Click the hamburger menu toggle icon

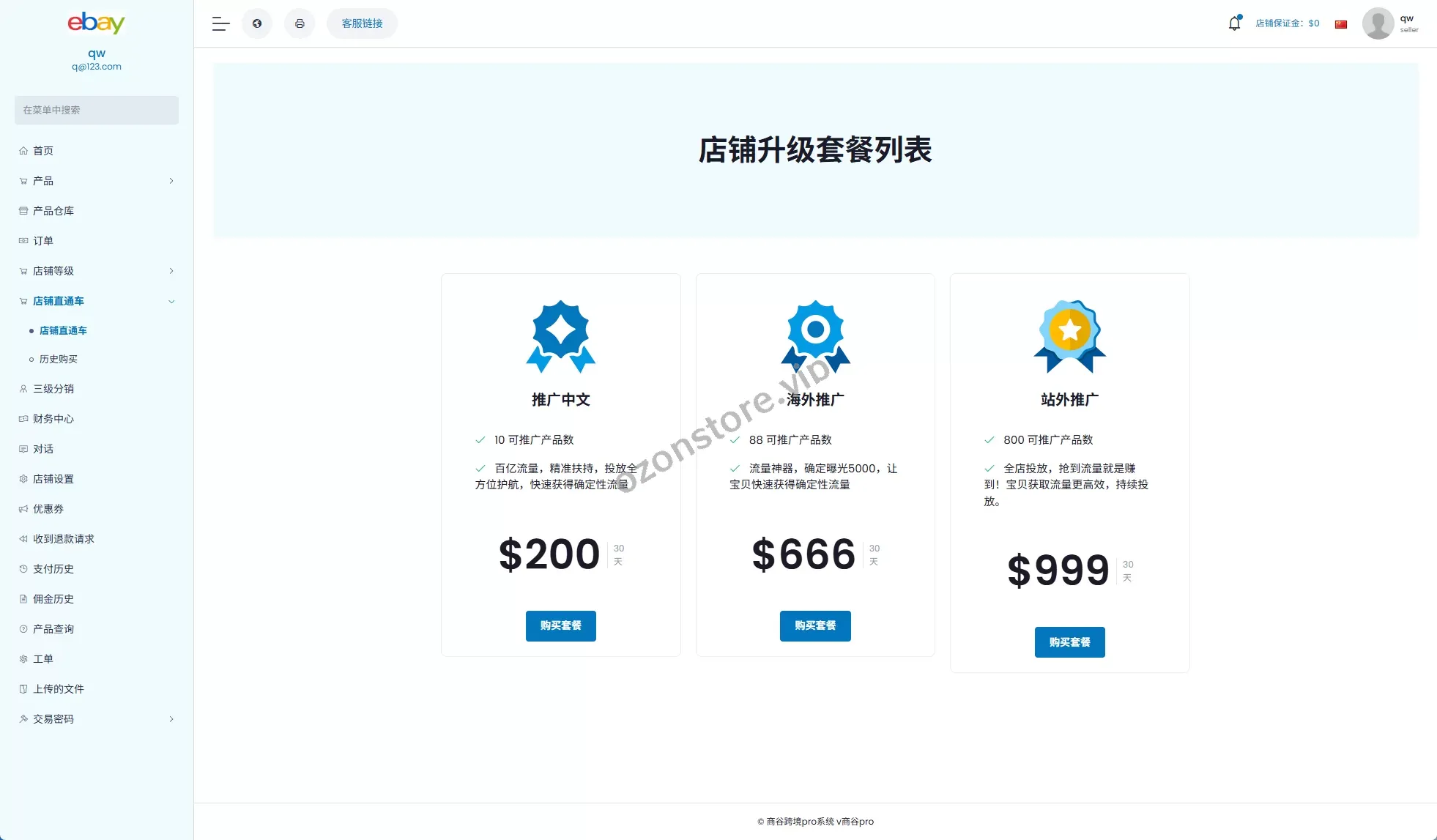pos(220,23)
